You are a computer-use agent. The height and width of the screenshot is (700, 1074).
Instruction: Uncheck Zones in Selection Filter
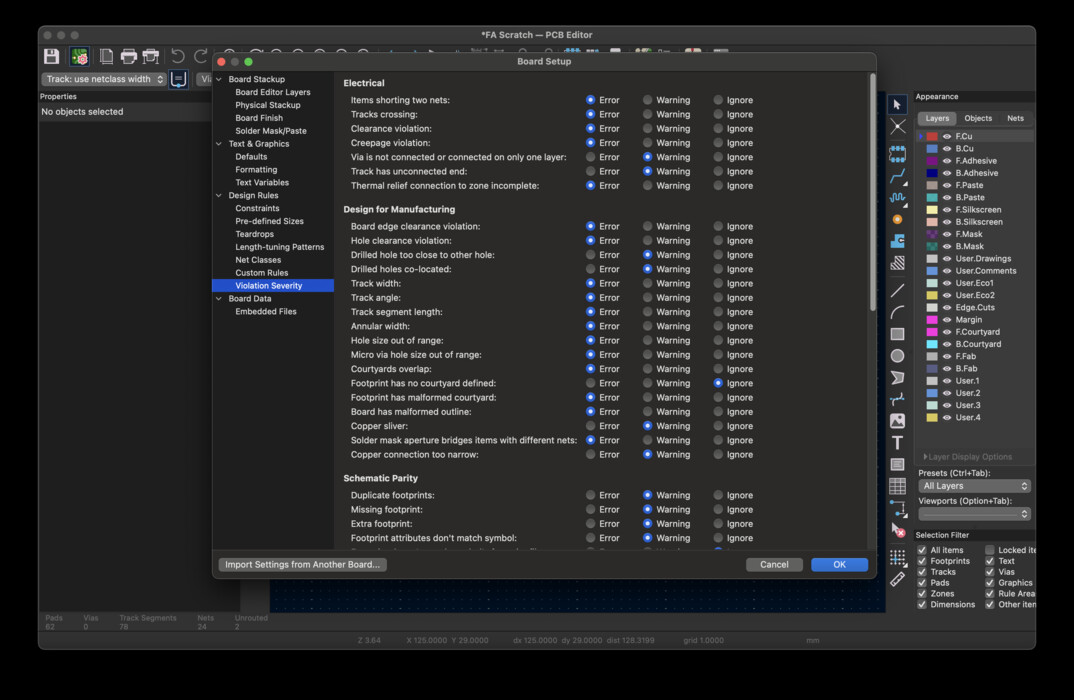[922, 594]
